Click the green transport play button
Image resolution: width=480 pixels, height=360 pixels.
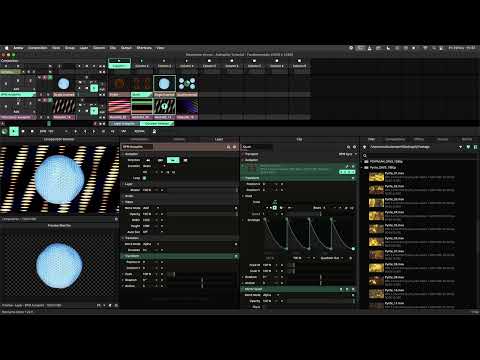pos(14,131)
